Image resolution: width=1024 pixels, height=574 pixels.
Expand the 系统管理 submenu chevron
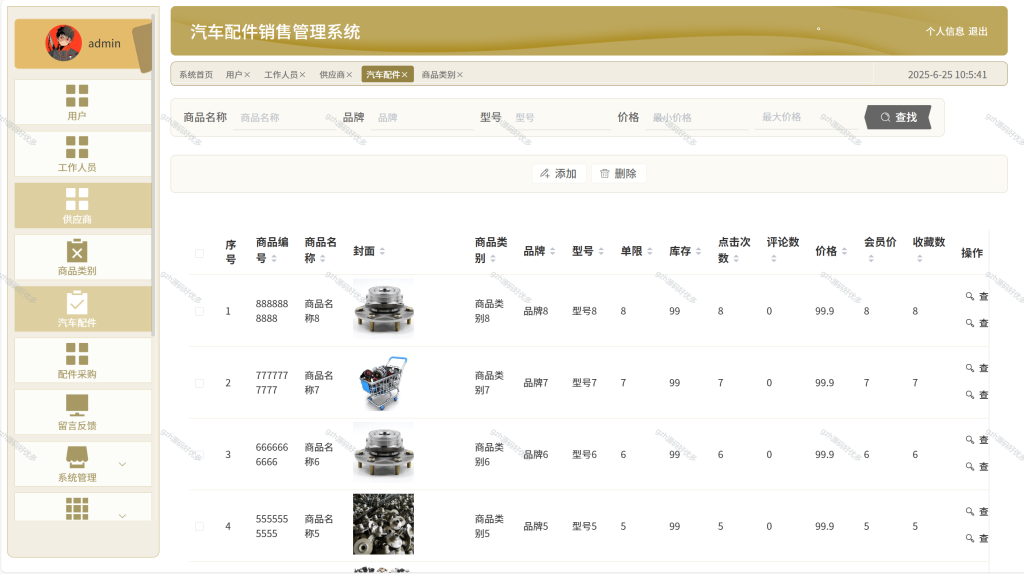click(x=122, y=464)
